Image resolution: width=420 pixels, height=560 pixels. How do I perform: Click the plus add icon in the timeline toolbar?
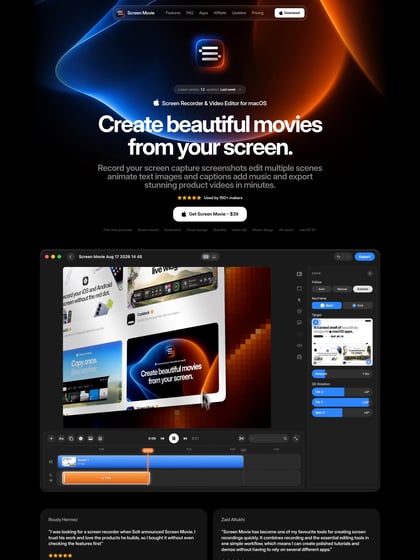[x=51, y=438]
